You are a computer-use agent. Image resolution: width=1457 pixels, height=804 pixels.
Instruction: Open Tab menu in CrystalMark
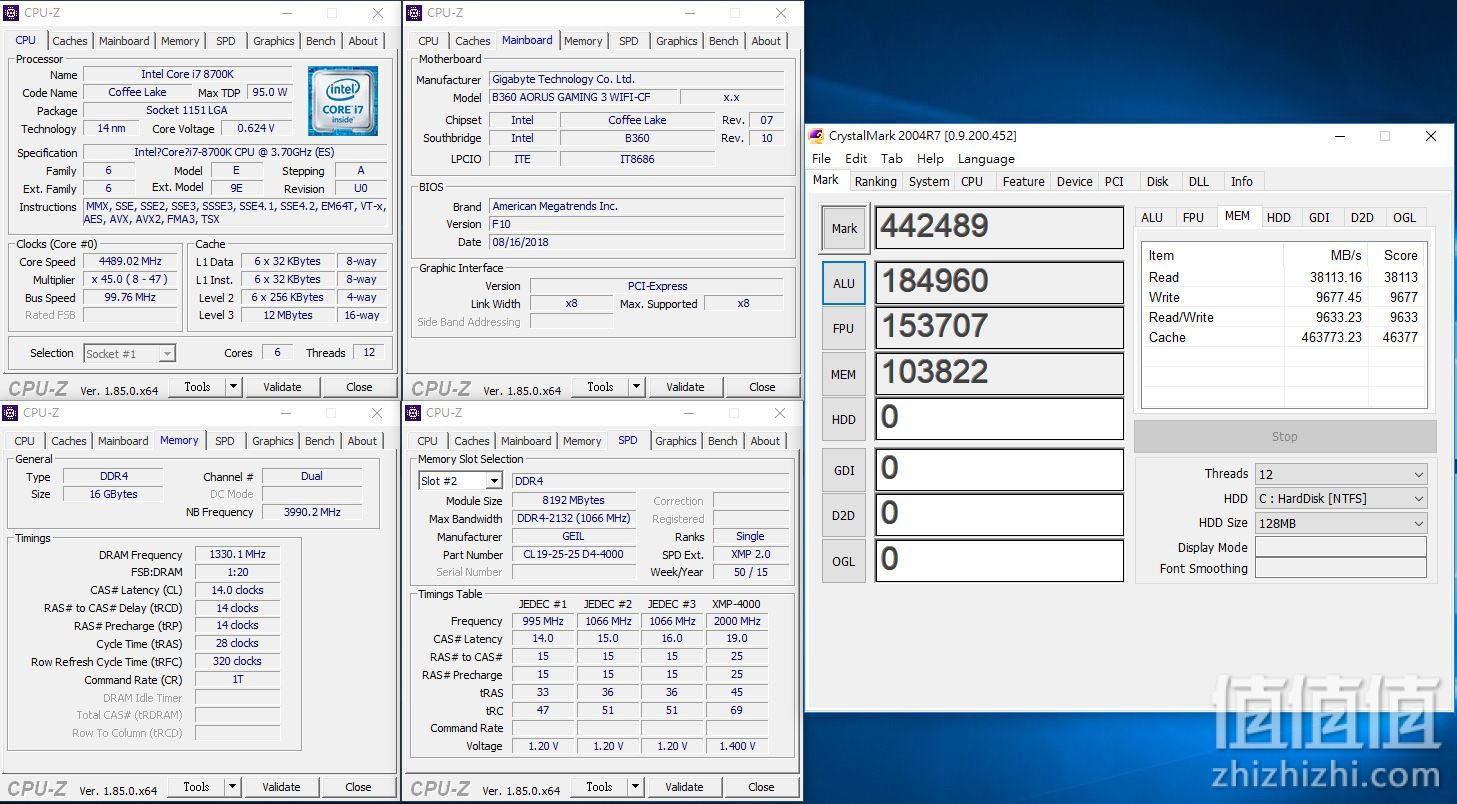click(892, 159)
